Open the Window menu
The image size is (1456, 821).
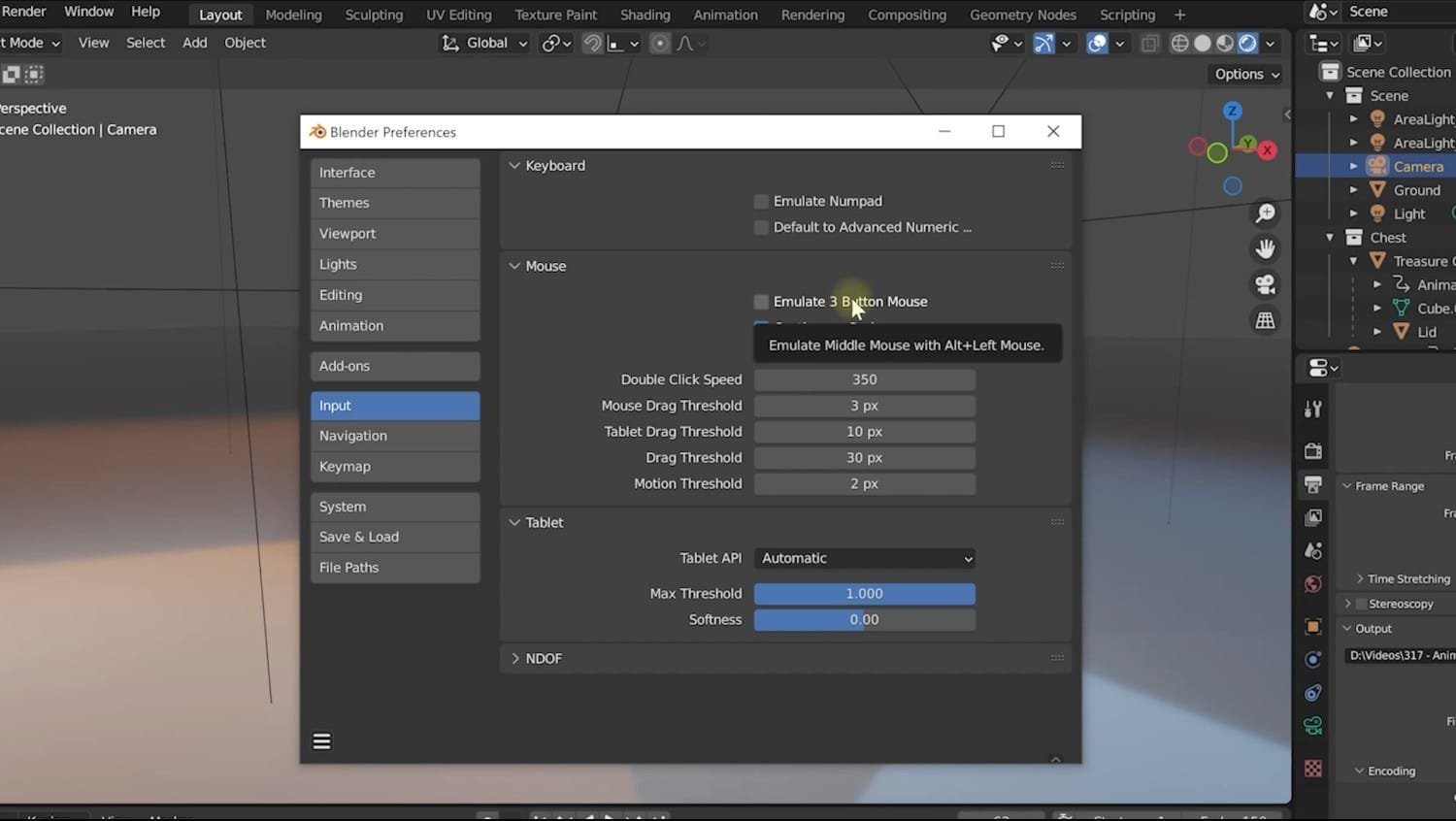[x=88, y=11]
